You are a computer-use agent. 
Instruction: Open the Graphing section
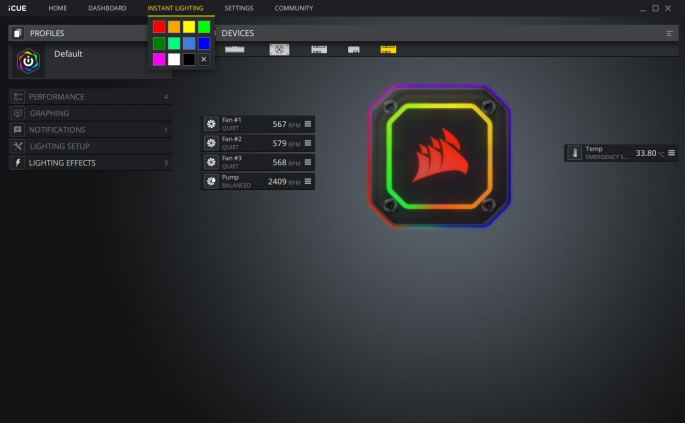point(90,113)
